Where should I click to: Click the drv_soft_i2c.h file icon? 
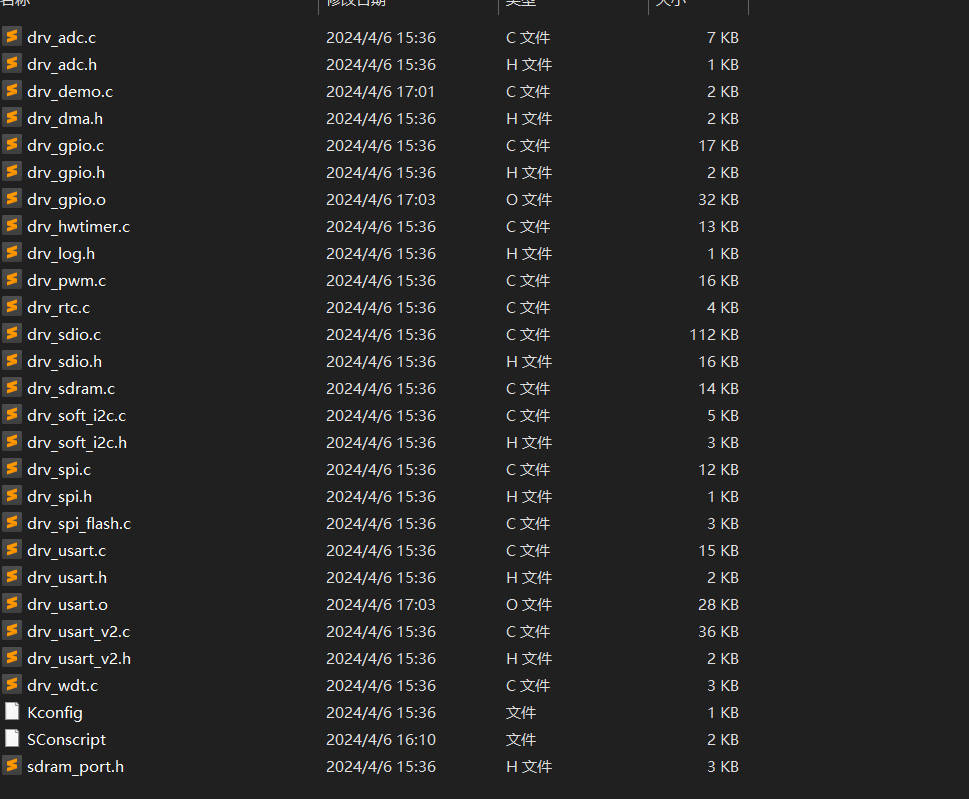tap(12, 441)
